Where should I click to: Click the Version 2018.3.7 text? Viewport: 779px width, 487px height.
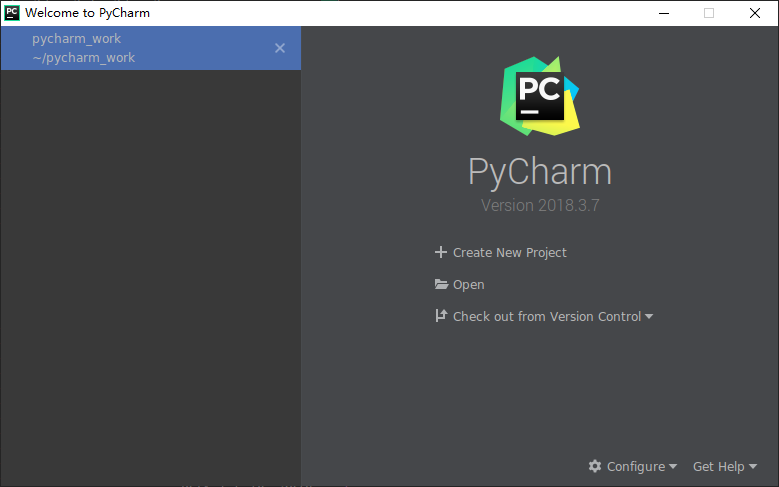point(540,205)
